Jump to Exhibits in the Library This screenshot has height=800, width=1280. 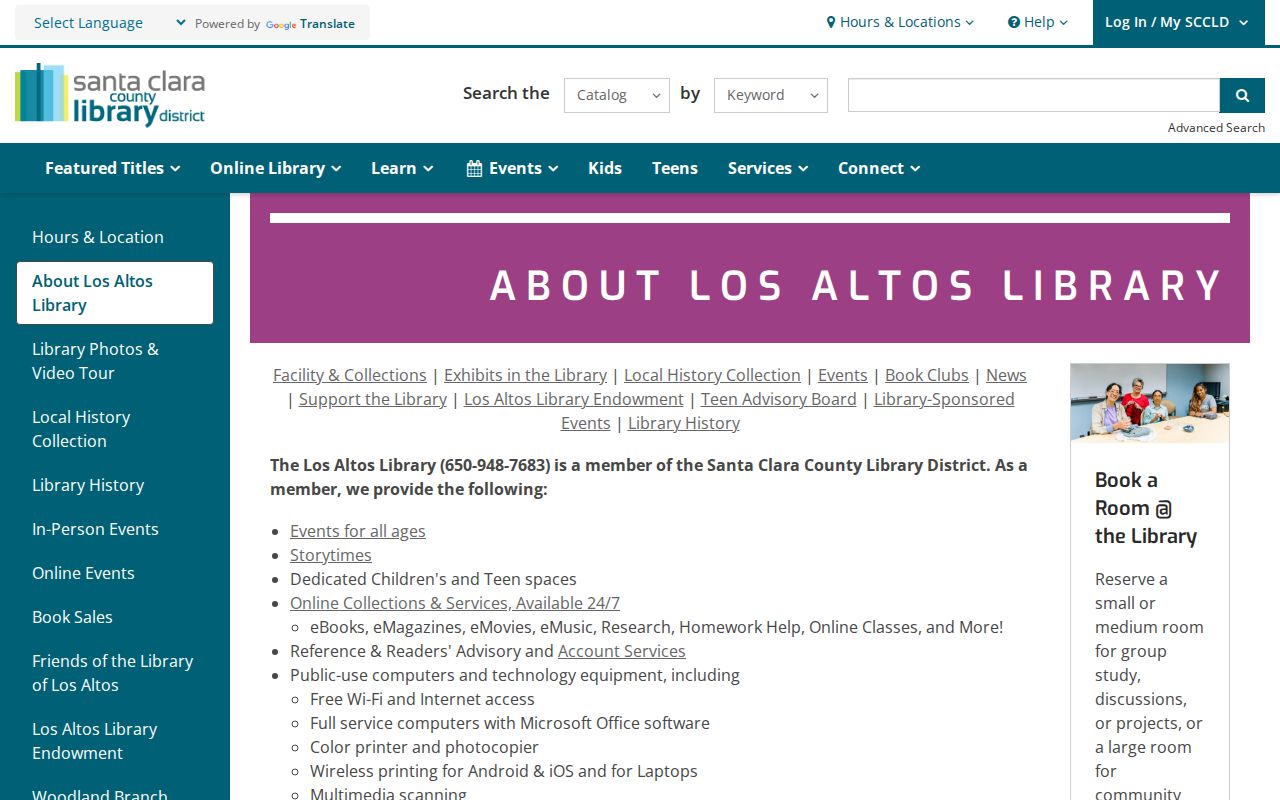(x=525, y=375)
